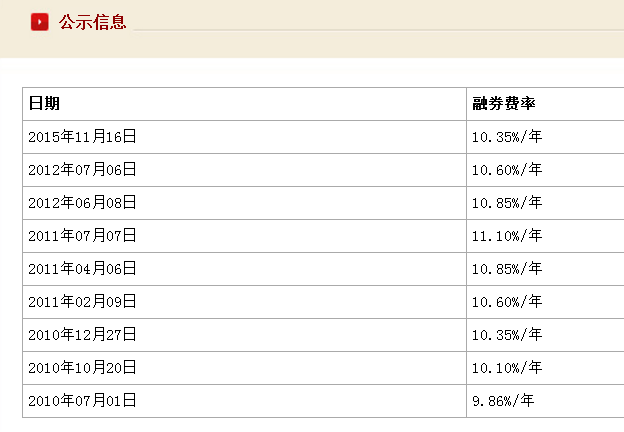624x432 pixels.
Task: Click the 10.85%/年 rate for 2012年06月08日
Action: point(507,203)
